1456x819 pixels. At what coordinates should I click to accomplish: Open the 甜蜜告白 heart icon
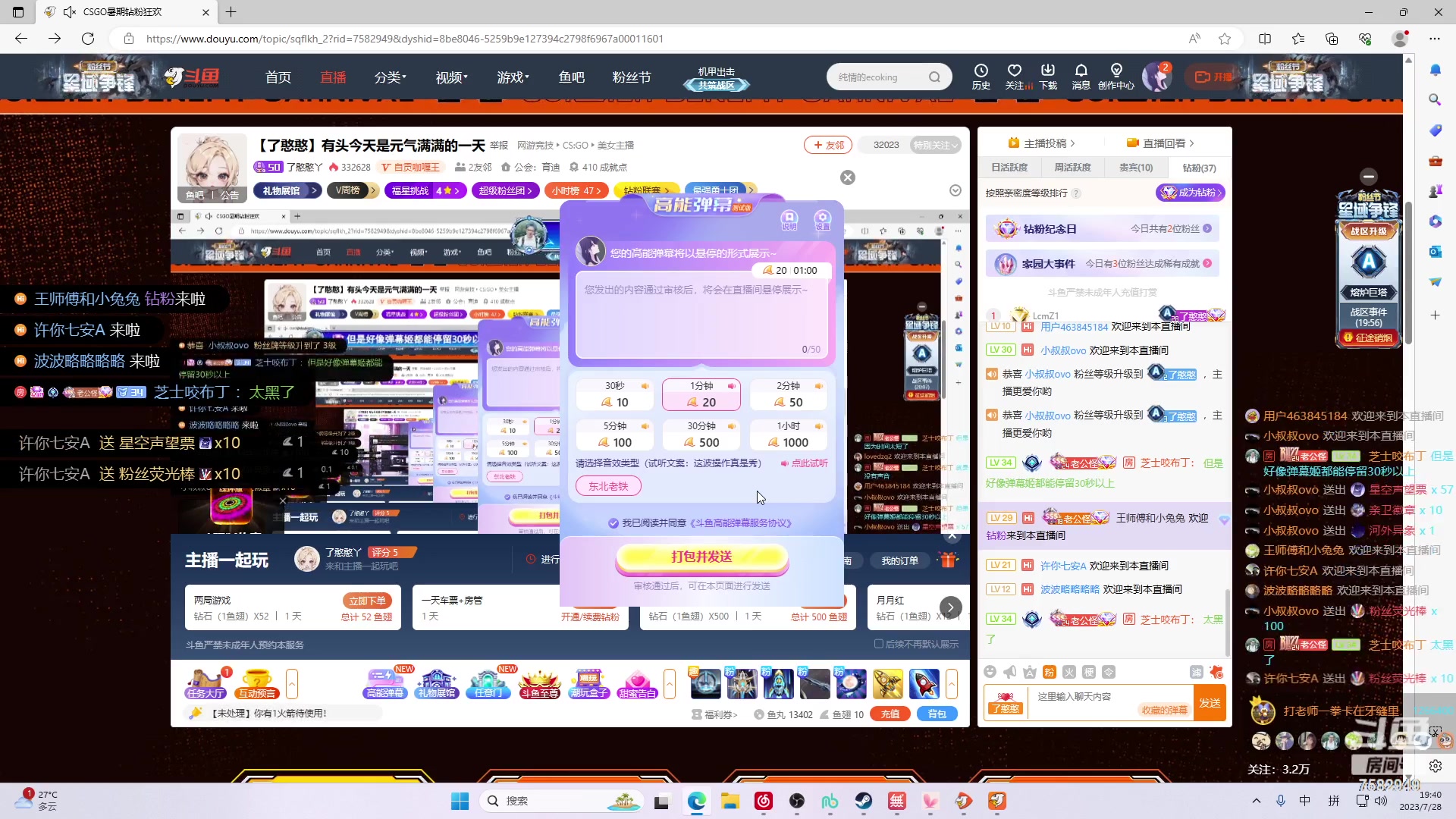[x=637, y=683]
